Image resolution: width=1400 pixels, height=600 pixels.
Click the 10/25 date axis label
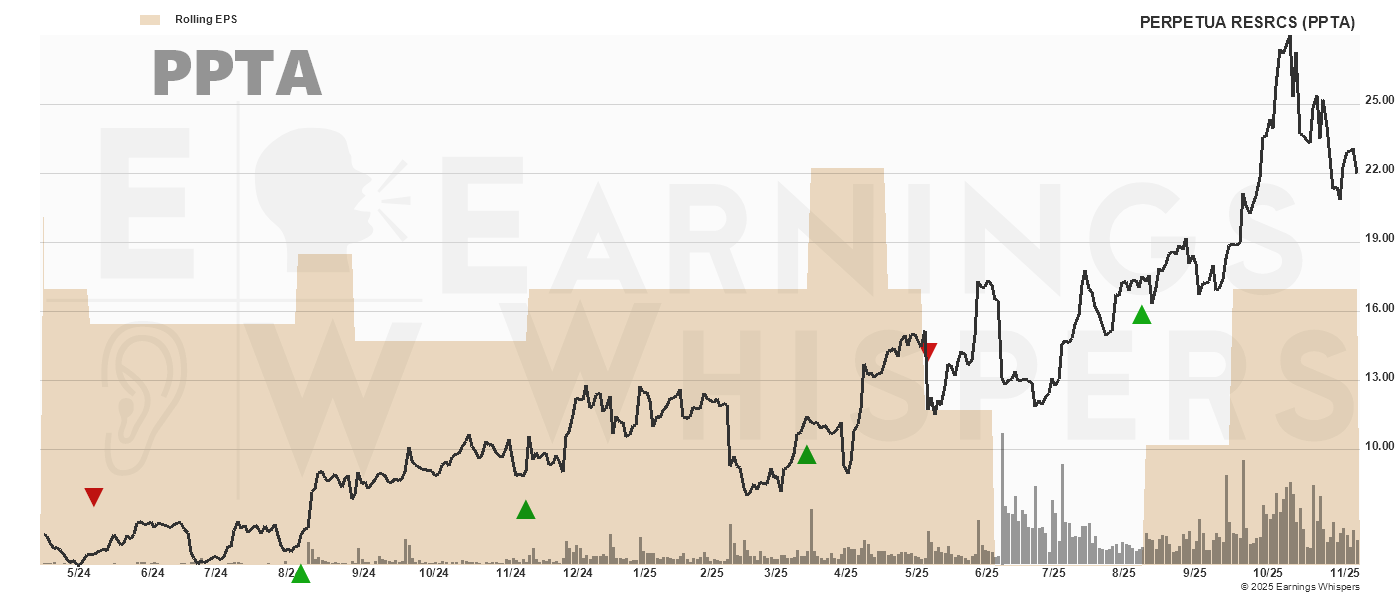(x=1267, y=573)
